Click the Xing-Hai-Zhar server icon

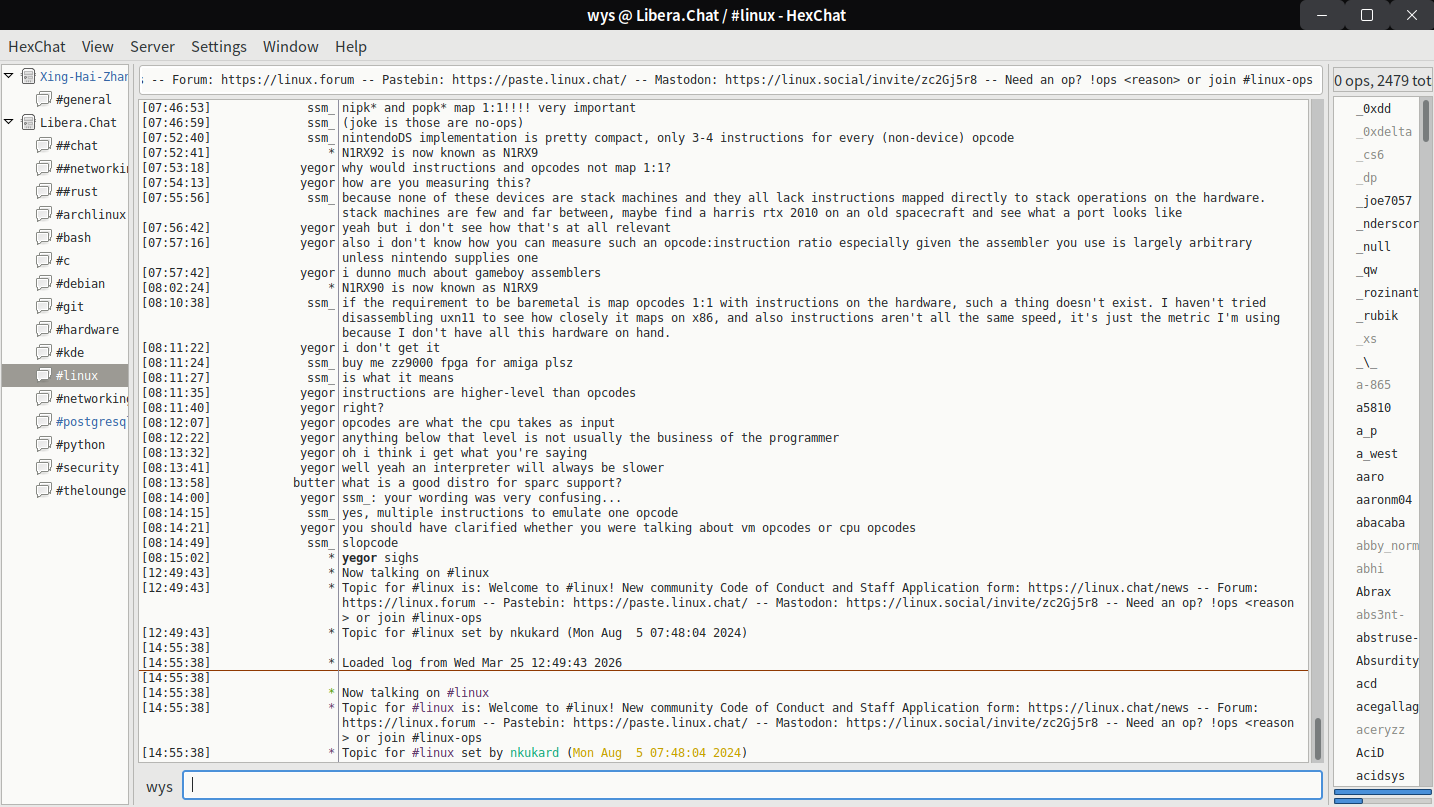pyautogui.click(x=28, y=77)
